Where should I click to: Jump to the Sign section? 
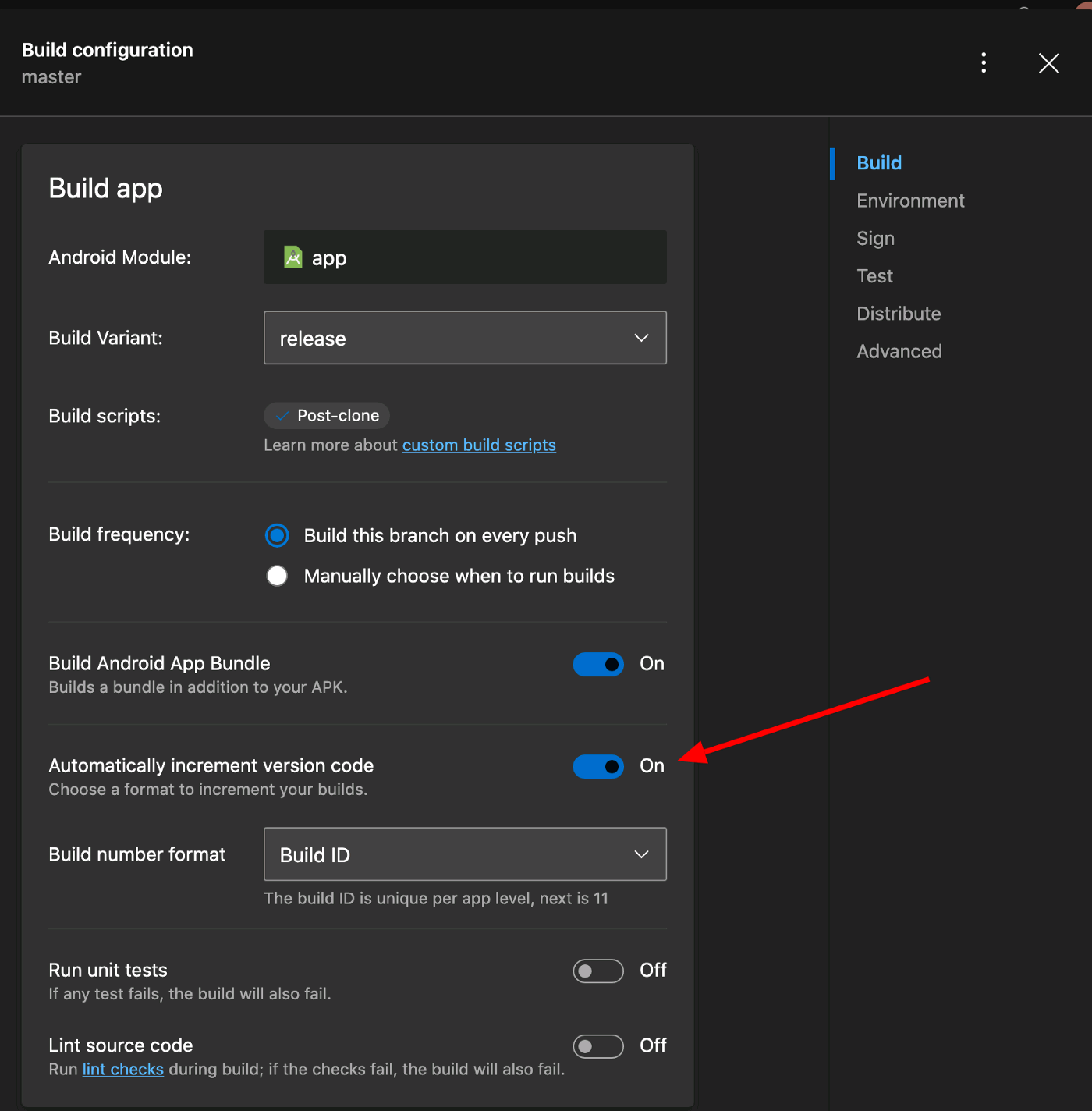[875, 238]
